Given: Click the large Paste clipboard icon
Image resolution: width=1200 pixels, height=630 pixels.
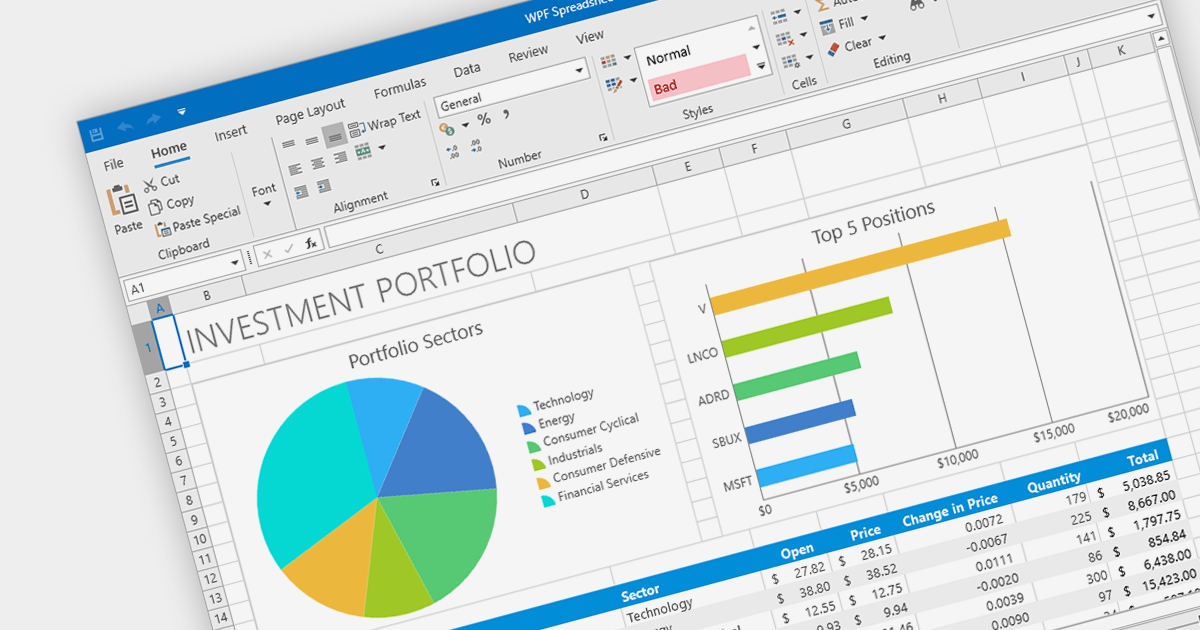Looking at the screenshot, I should 123,200.
